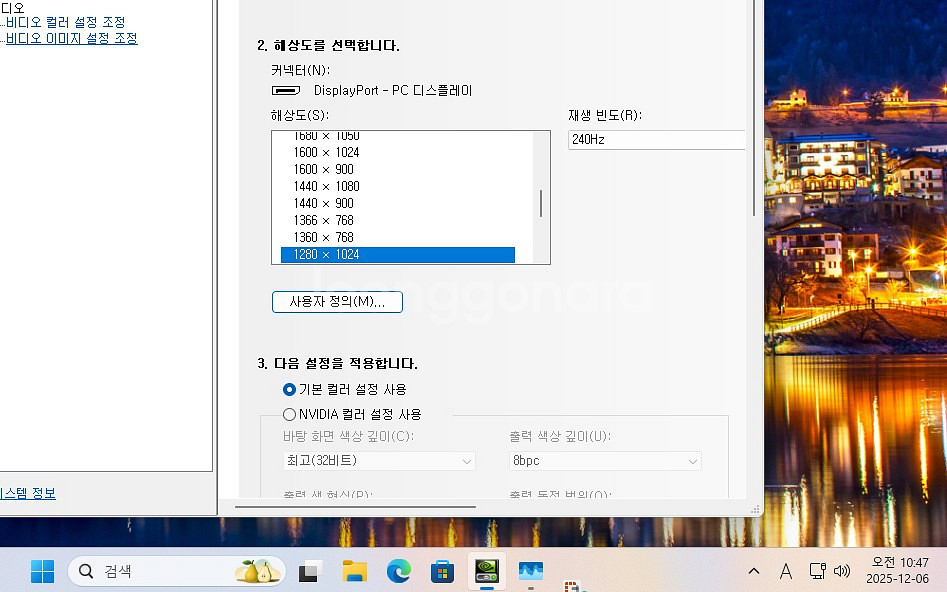Click the Korean IME 'A' indicator
This screenshot has height=592, width=947.
tap(786, 571)
